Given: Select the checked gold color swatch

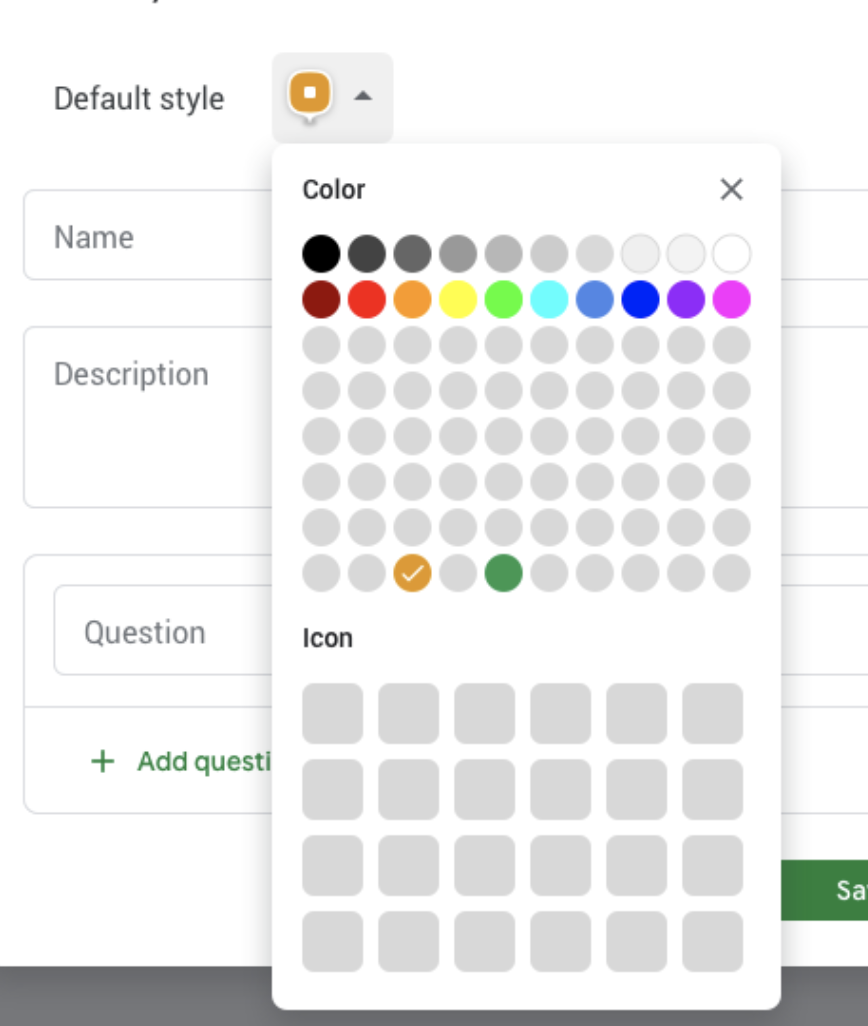Looking at the screenshot, I should coord(413,573).
